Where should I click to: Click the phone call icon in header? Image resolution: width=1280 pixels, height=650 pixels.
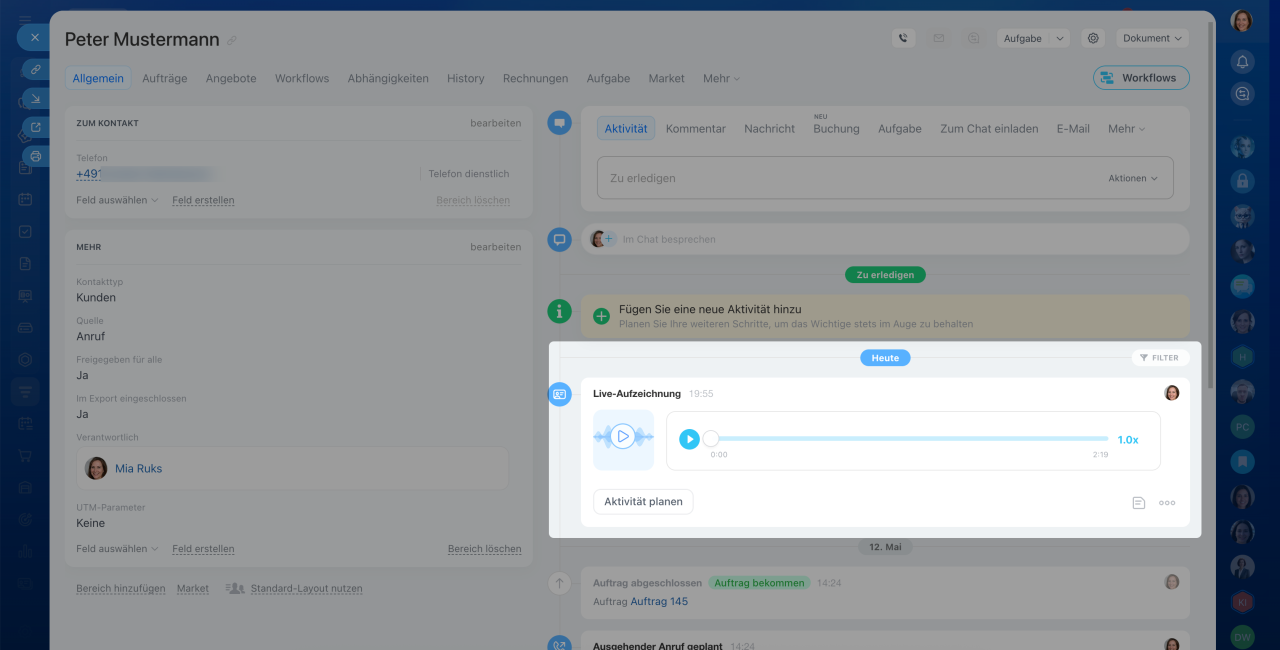click(x=904, y=38)
